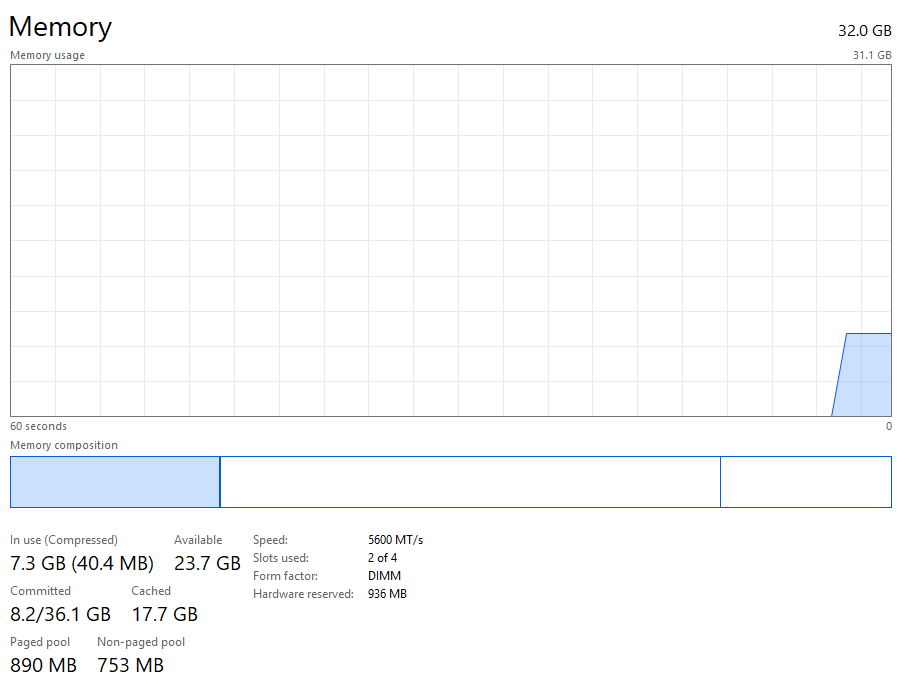Click the Available 23.7 GB value
The image size is (909, 688).
[x=207, y=563]
